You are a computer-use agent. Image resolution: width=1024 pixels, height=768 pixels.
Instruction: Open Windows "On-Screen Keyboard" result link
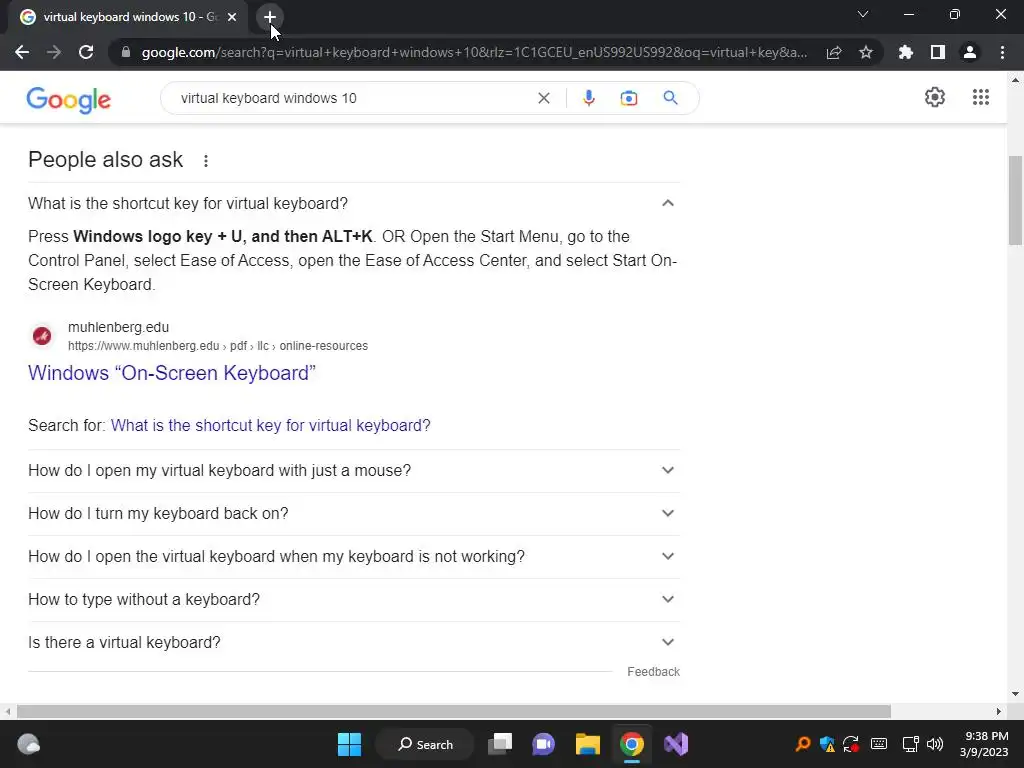172,373
